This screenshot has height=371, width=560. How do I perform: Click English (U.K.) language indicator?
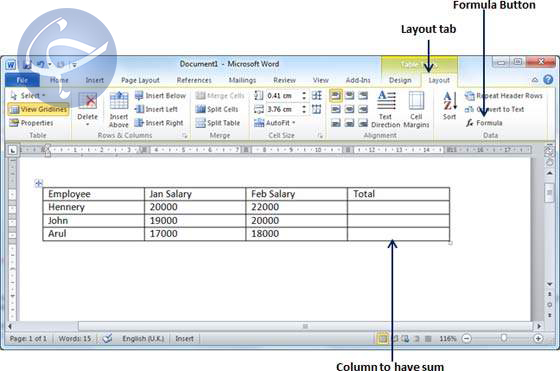click(143, 339)
